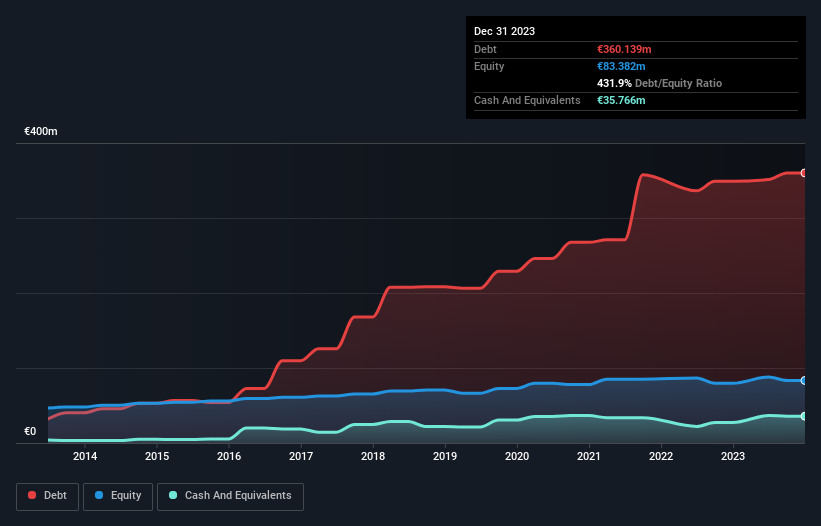The image size is (821, 526).
Task: Click the 2017 x-axis label
Action: tap(301, 456)
